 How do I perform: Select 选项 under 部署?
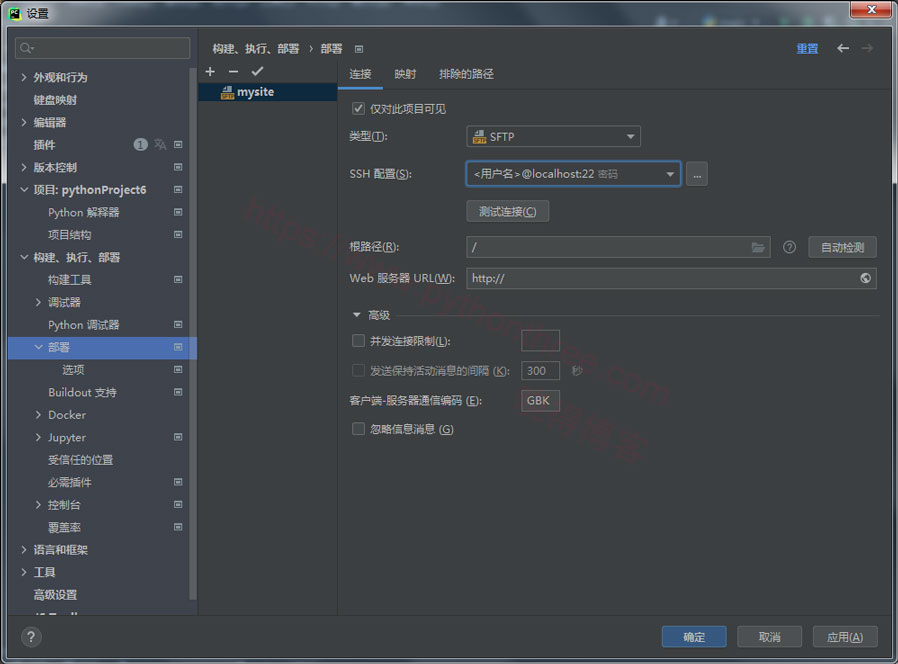point(73,370)
